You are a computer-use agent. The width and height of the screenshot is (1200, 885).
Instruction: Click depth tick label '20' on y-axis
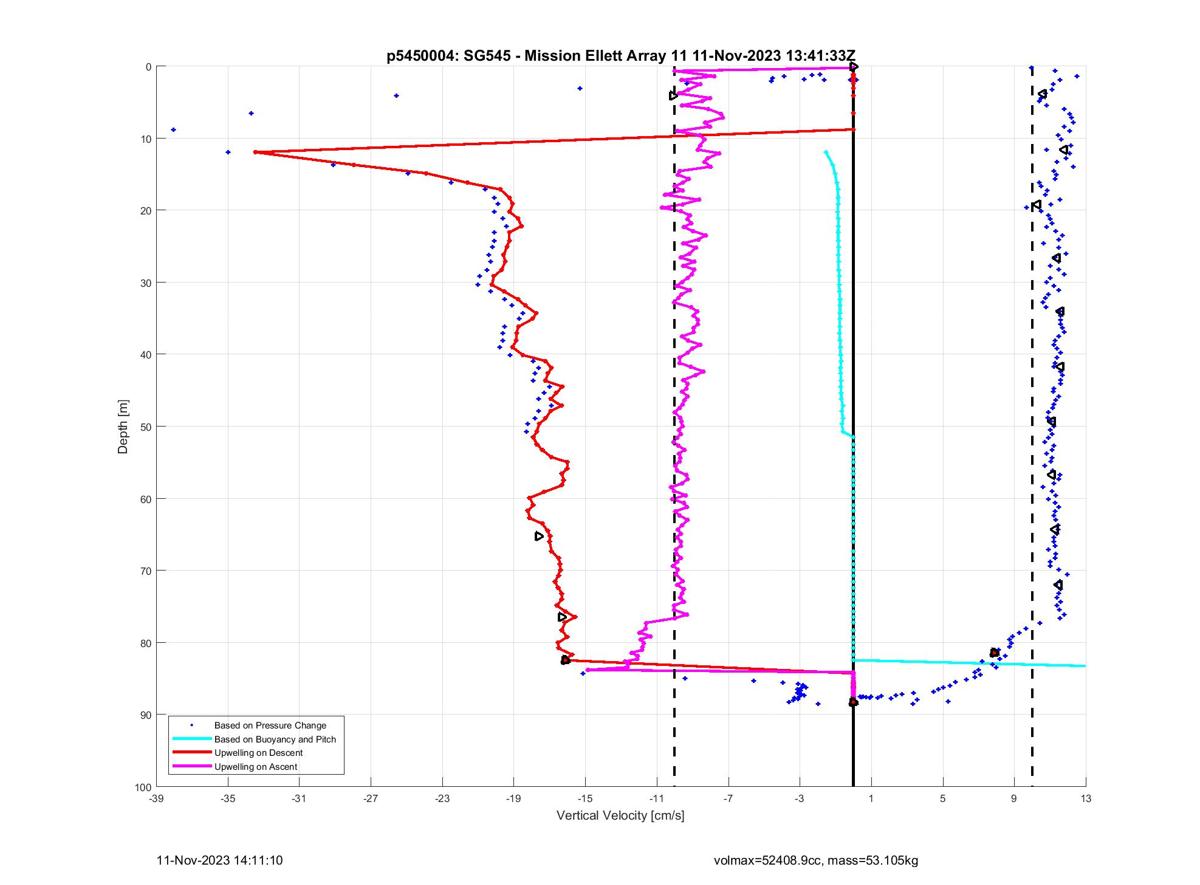144,211
